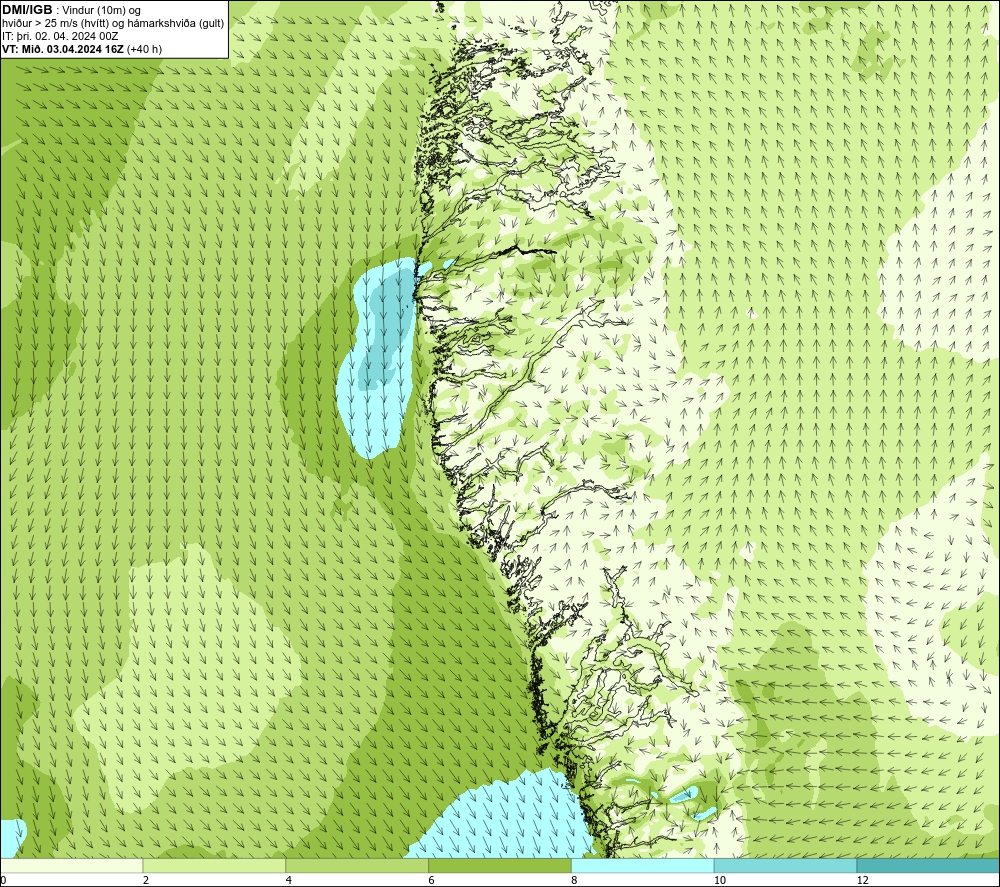Click the small cyan patch at the bottom-left edge

tap(11, 837)
